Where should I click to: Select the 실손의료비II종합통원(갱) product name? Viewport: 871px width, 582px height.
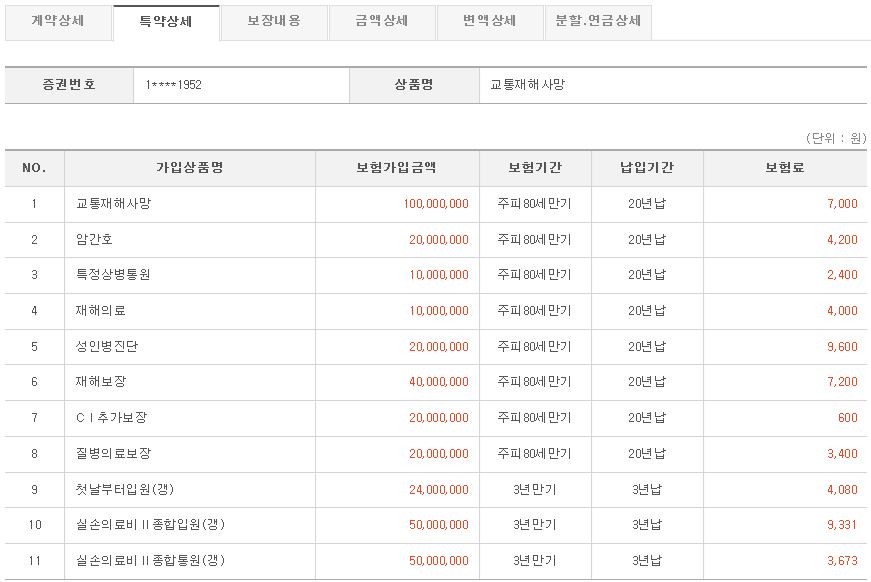(151, 560)
